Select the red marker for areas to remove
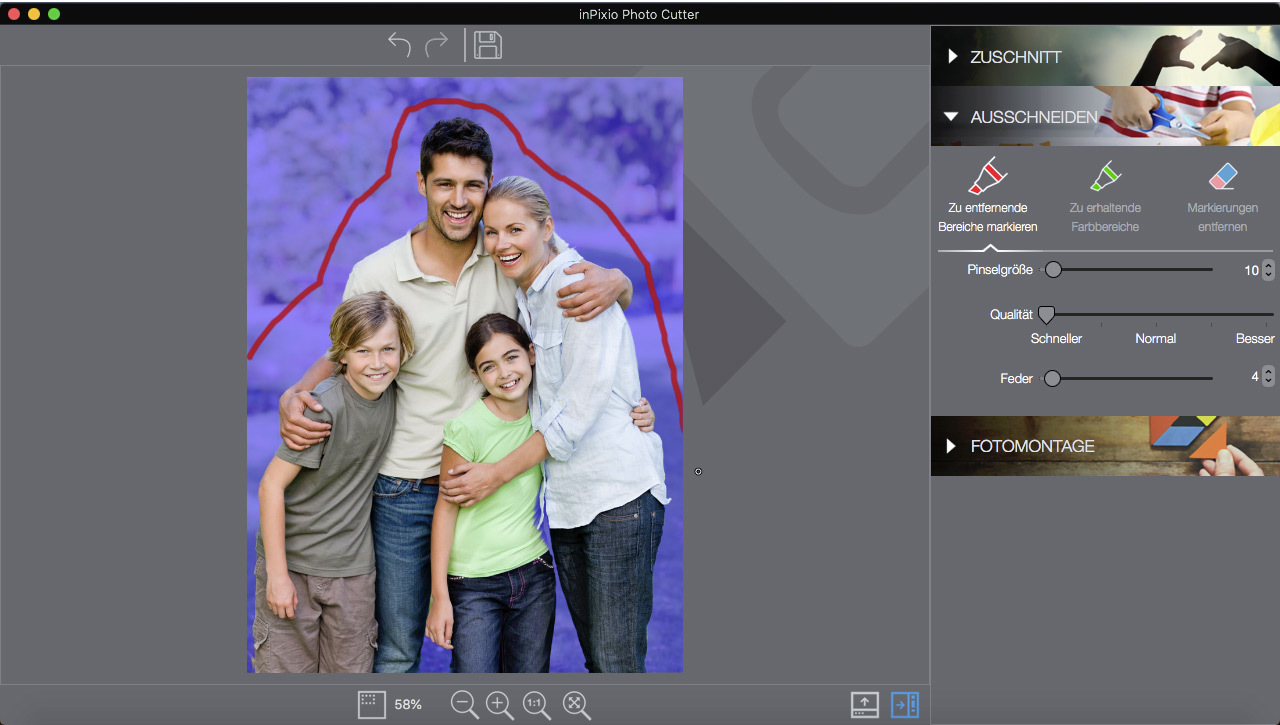Screen dimensions: 1280x725 (x=988, y=175)
